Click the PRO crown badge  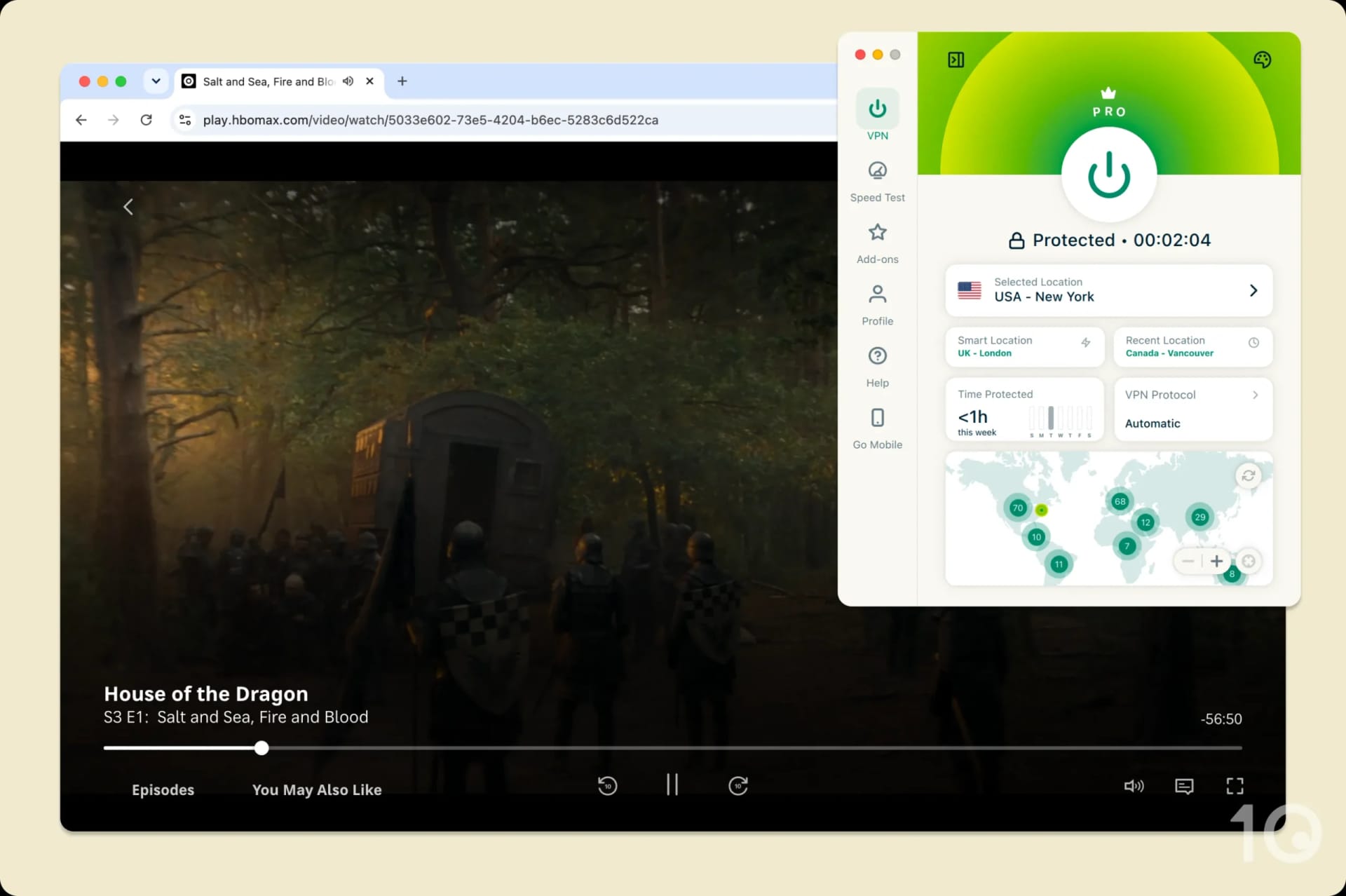tap(1108, 102)
